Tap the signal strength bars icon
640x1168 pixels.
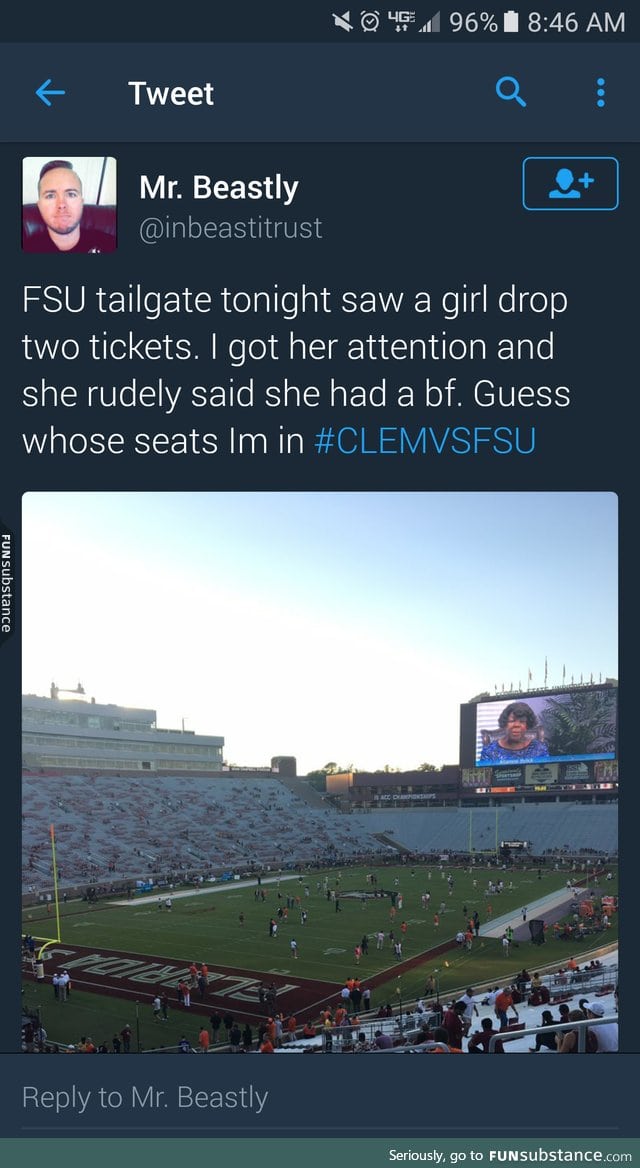pos(428,23)
